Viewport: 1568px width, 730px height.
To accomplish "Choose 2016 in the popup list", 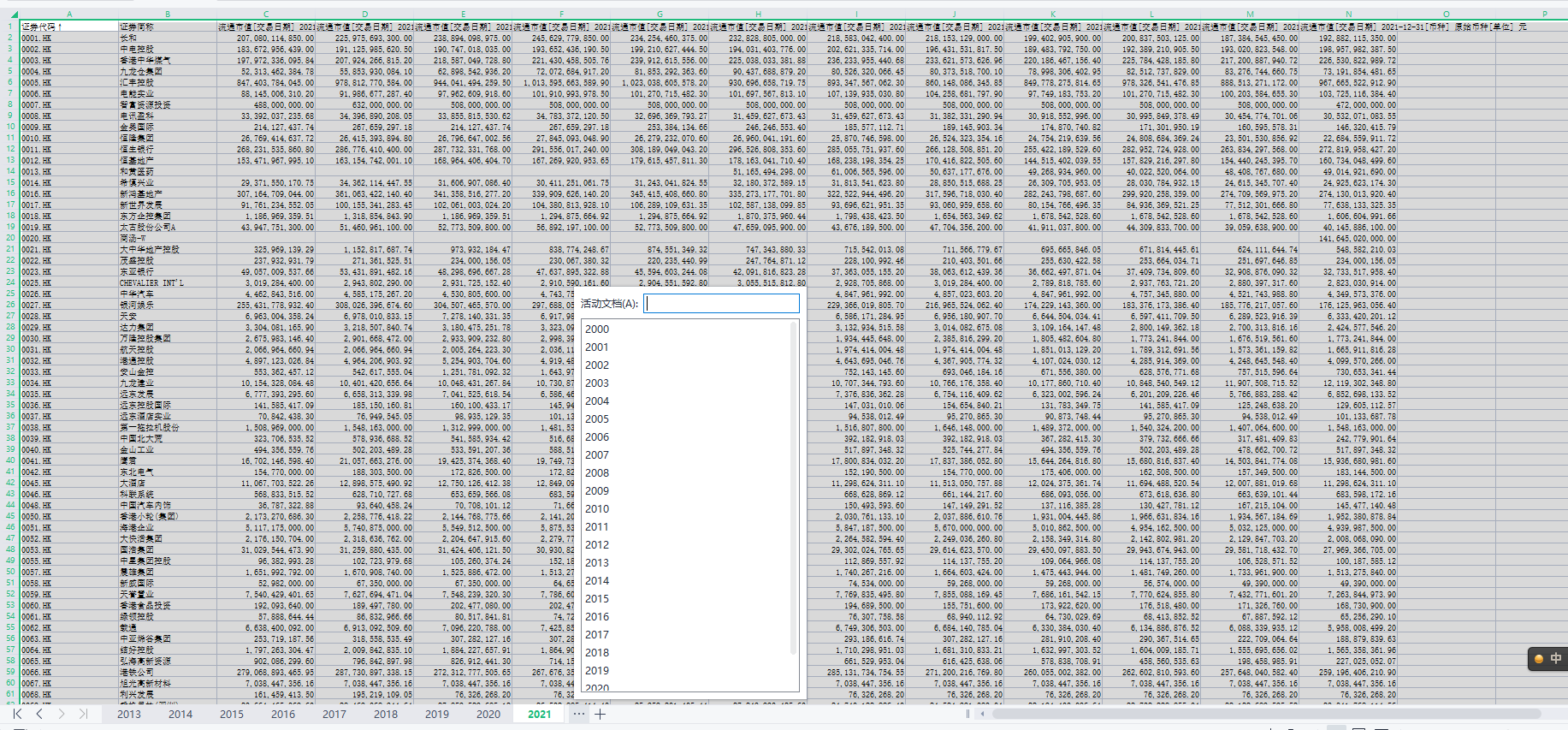I will (x=597, y=617).
